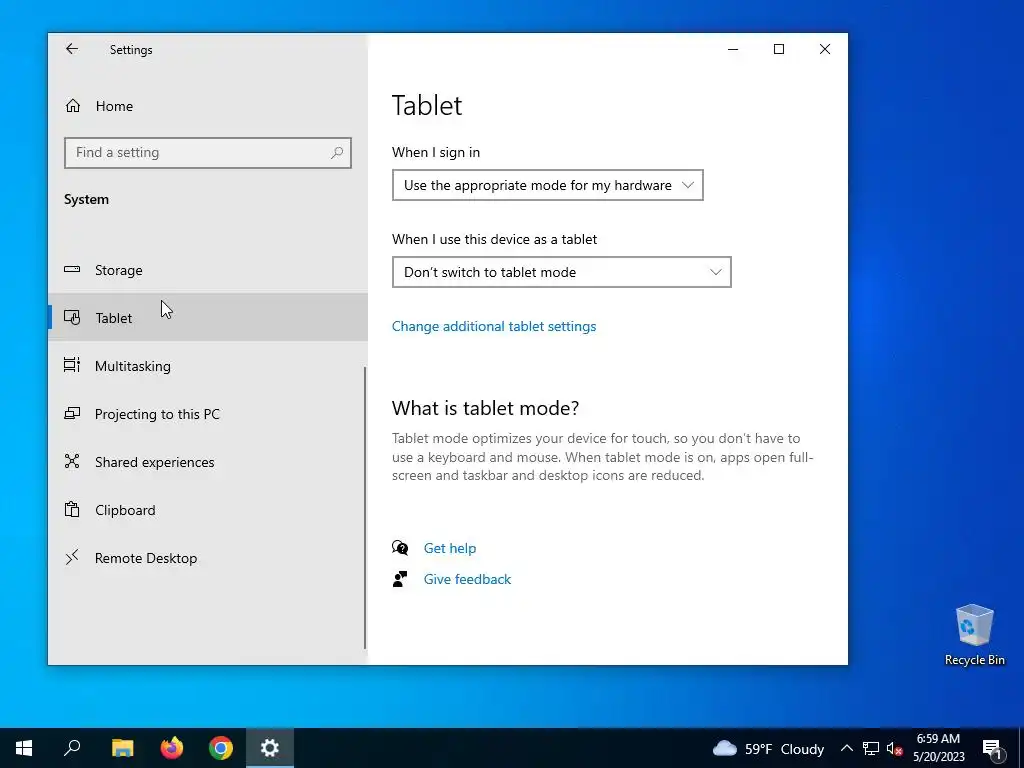
Task: Click the Get help chat icon
Action: [400, 548]
